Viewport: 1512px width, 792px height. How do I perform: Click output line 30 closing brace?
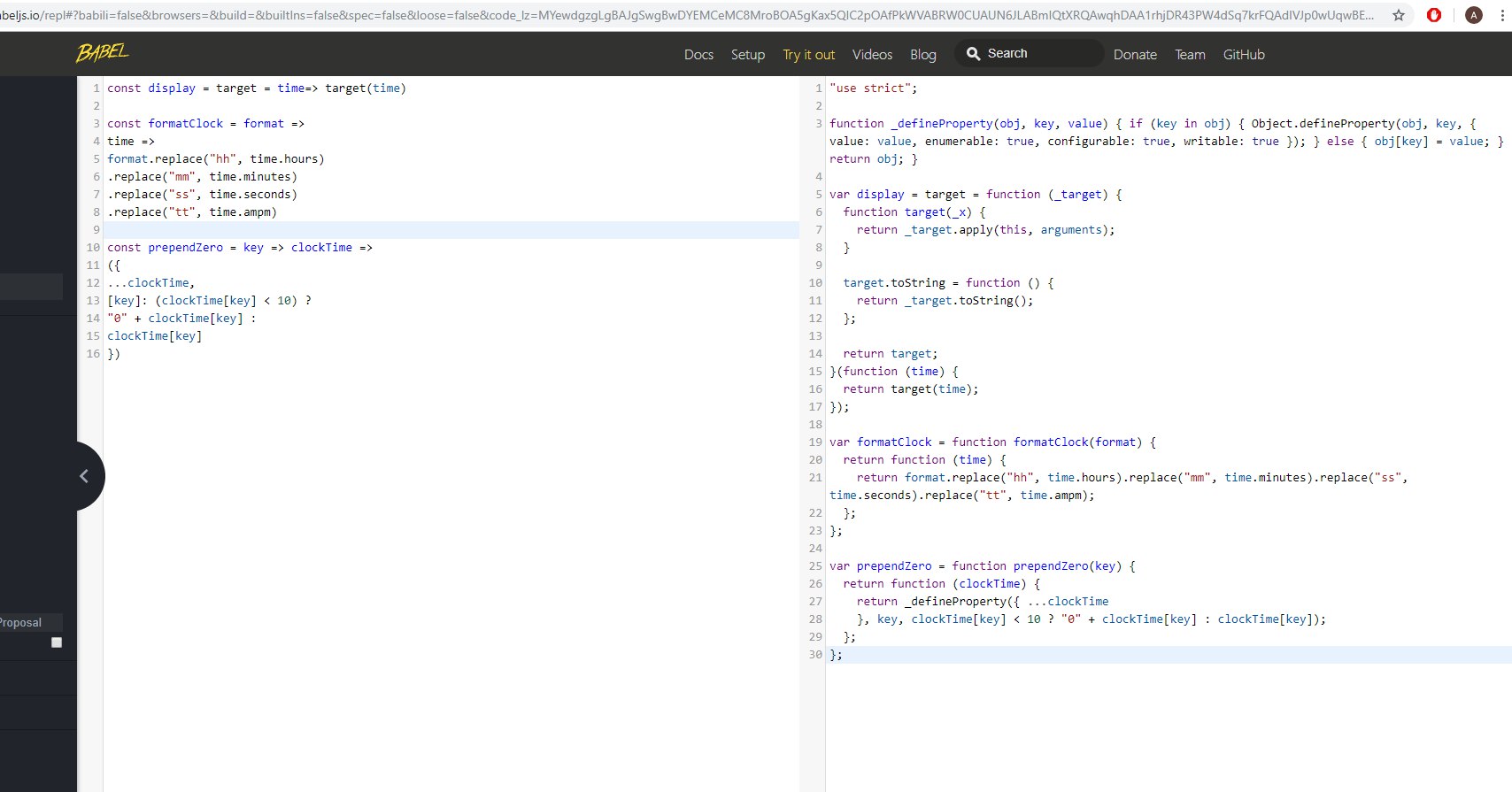point(837,655)
